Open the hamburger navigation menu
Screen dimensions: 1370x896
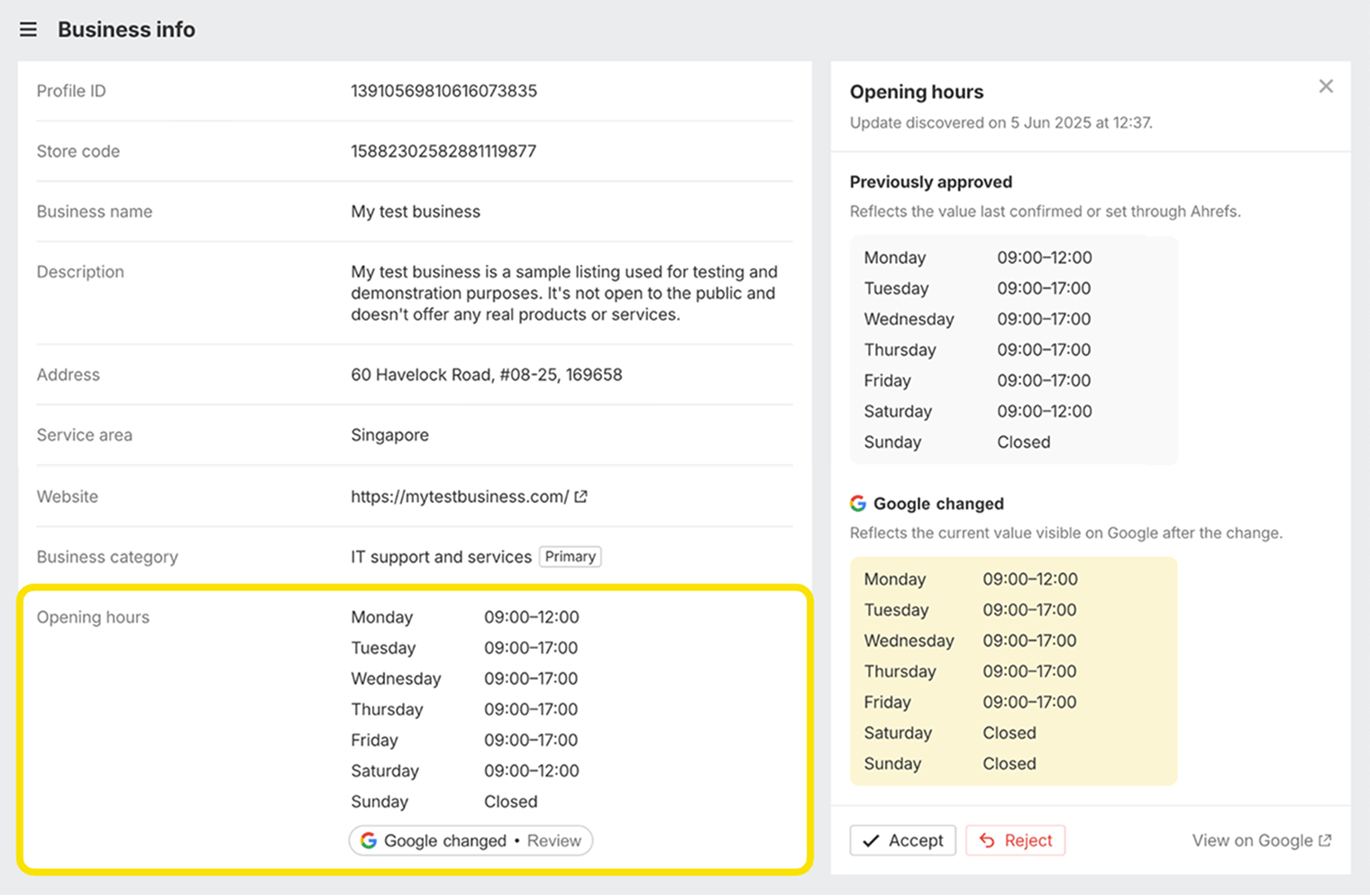coord(28,29)
